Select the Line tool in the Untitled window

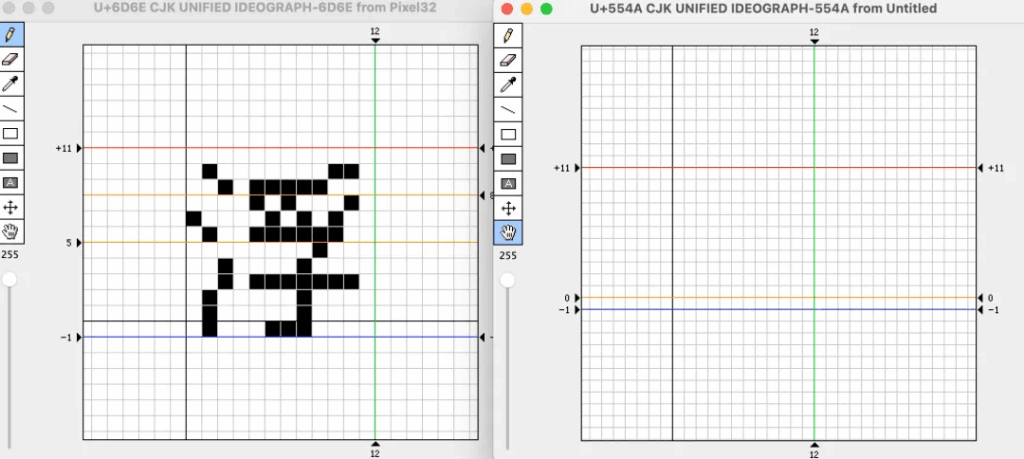tap(508, 109)
